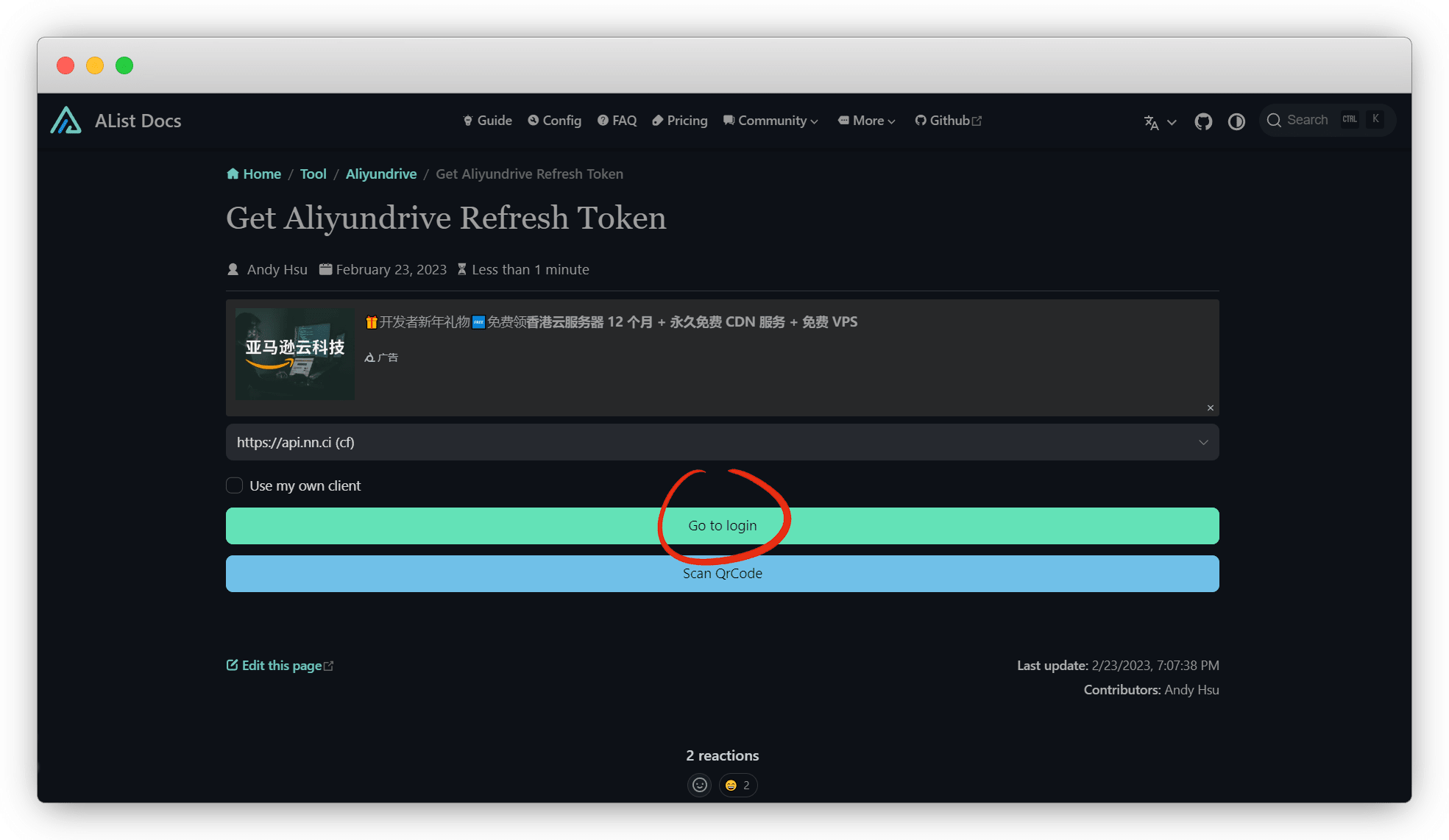This screenshot has height=840, width=1449.
Task: Go to Aliyundrive breadcrumb
Action: click(x=381, y=174)
